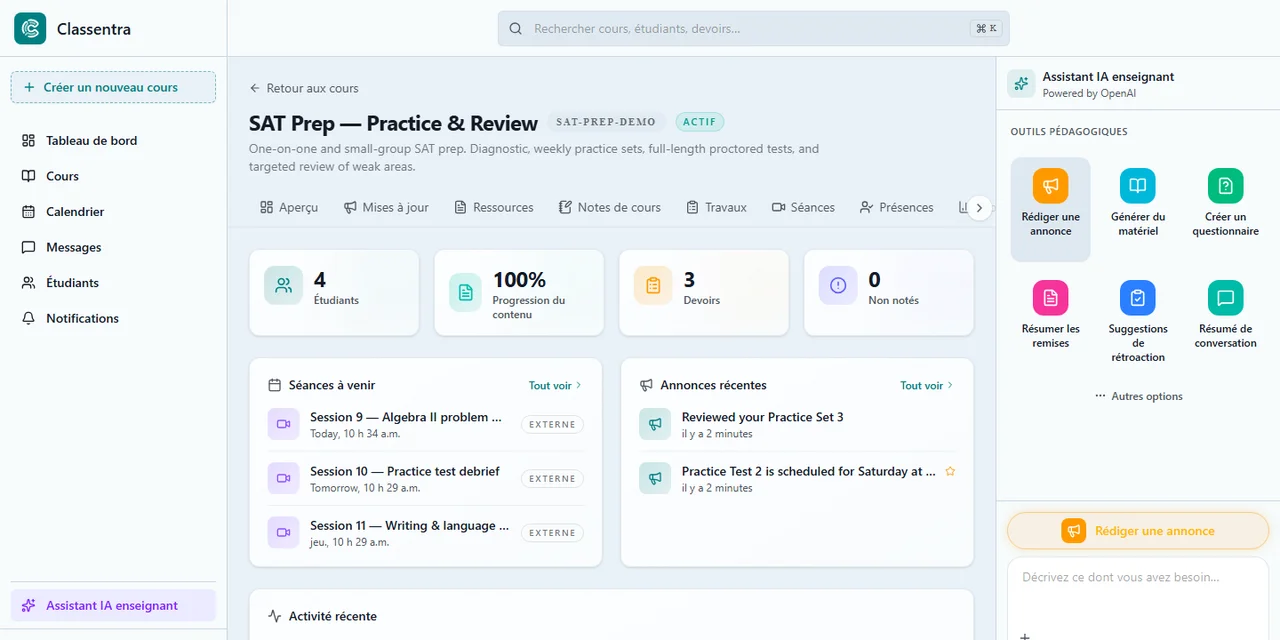This screenshot has width=1280, height=640.
Task: Click the EXTERNE badge on Session 10
Action: pos(552,478)
